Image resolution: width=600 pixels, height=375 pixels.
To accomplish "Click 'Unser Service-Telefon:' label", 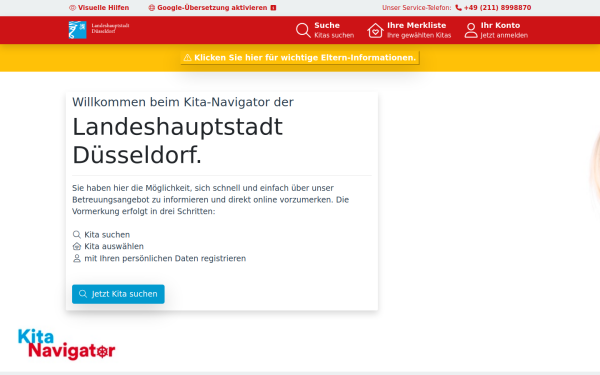I will 417,8.
